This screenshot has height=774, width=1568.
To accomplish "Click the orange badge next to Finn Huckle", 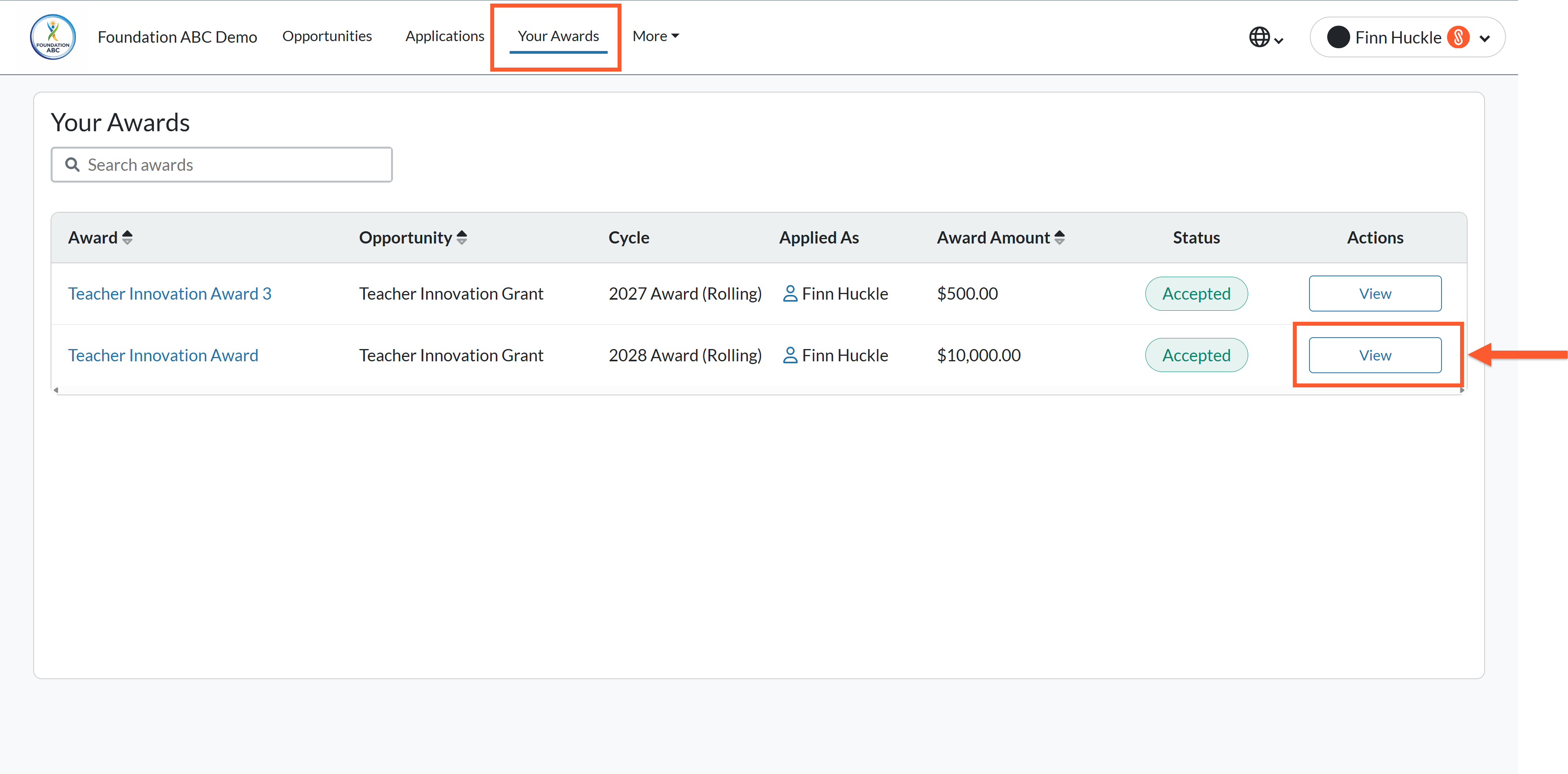I will click(1458, 37).
